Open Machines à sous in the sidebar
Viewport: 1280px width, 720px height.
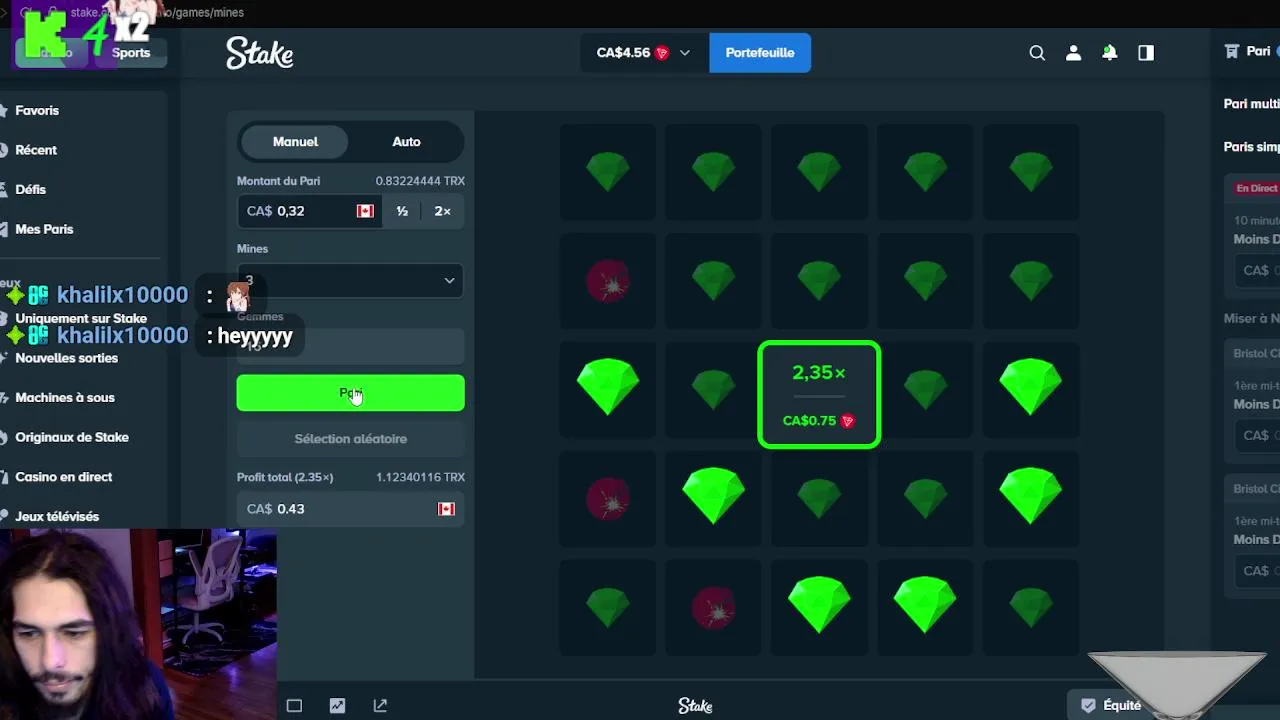(x=65, y=398)
